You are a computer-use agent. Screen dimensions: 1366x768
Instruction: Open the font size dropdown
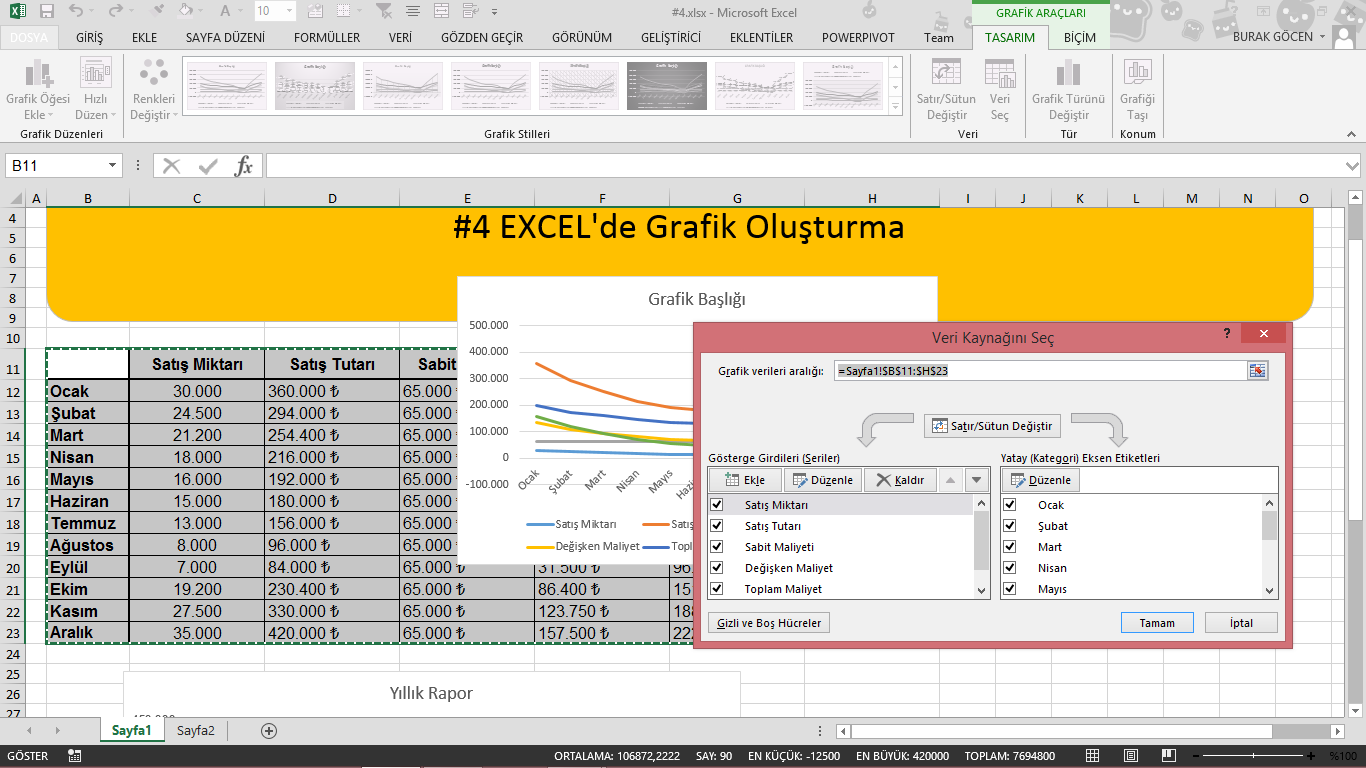click(x=290, y=12)
